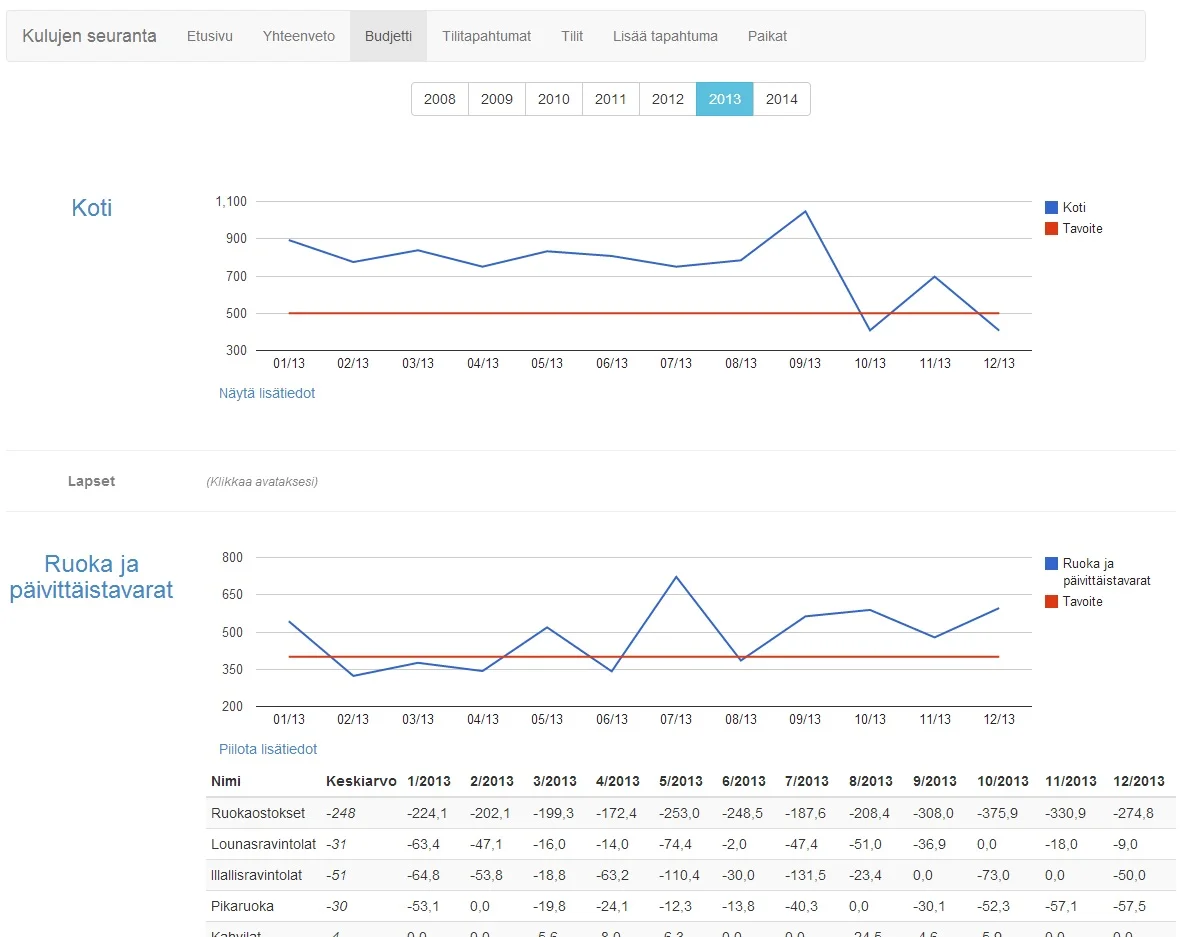
Task: Click the Ruokaostokset row name in table
Action: [258, 813]
